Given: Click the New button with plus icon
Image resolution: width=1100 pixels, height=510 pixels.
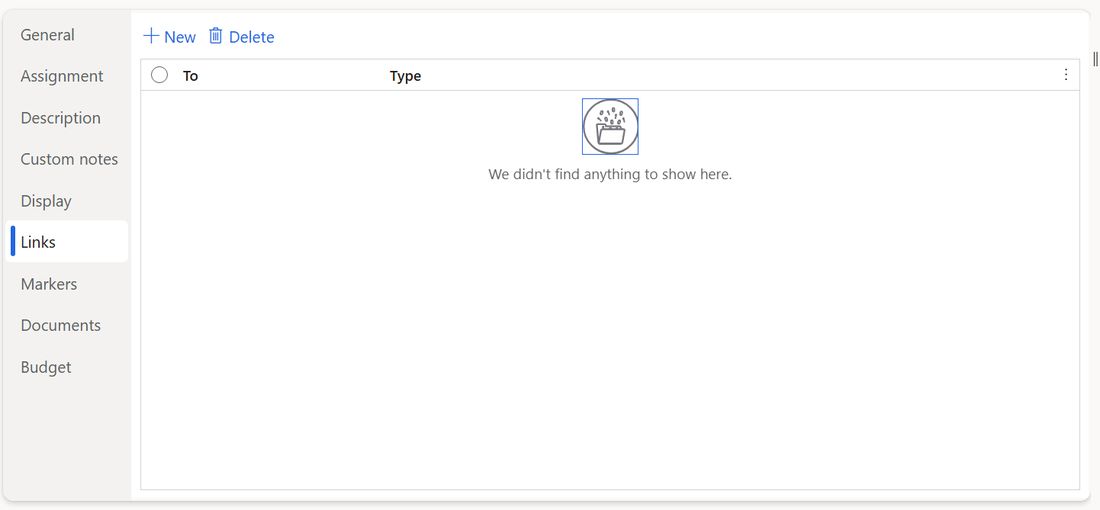Looking at the screenshot, I should [x=169, y=36].
